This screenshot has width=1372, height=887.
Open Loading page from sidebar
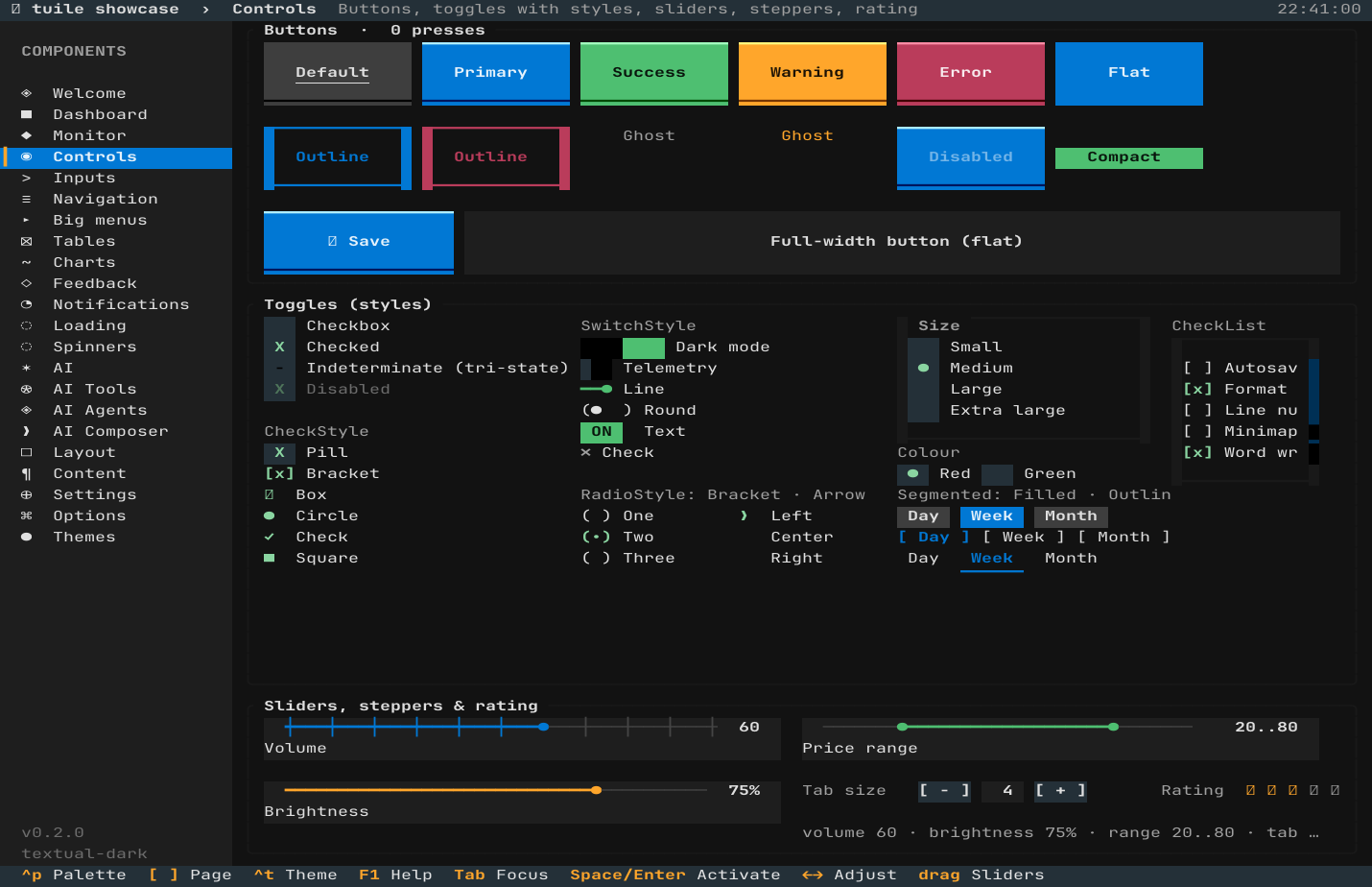point(117,325)
